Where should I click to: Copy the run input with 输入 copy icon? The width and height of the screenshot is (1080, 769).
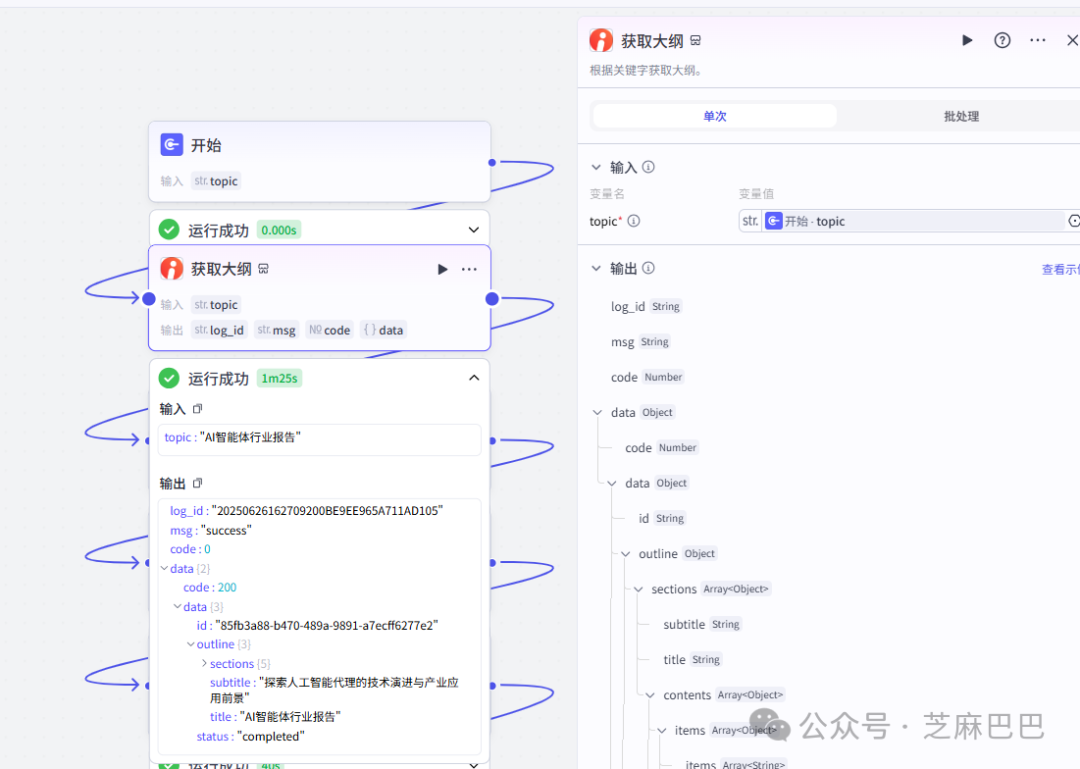coord(198,409)
